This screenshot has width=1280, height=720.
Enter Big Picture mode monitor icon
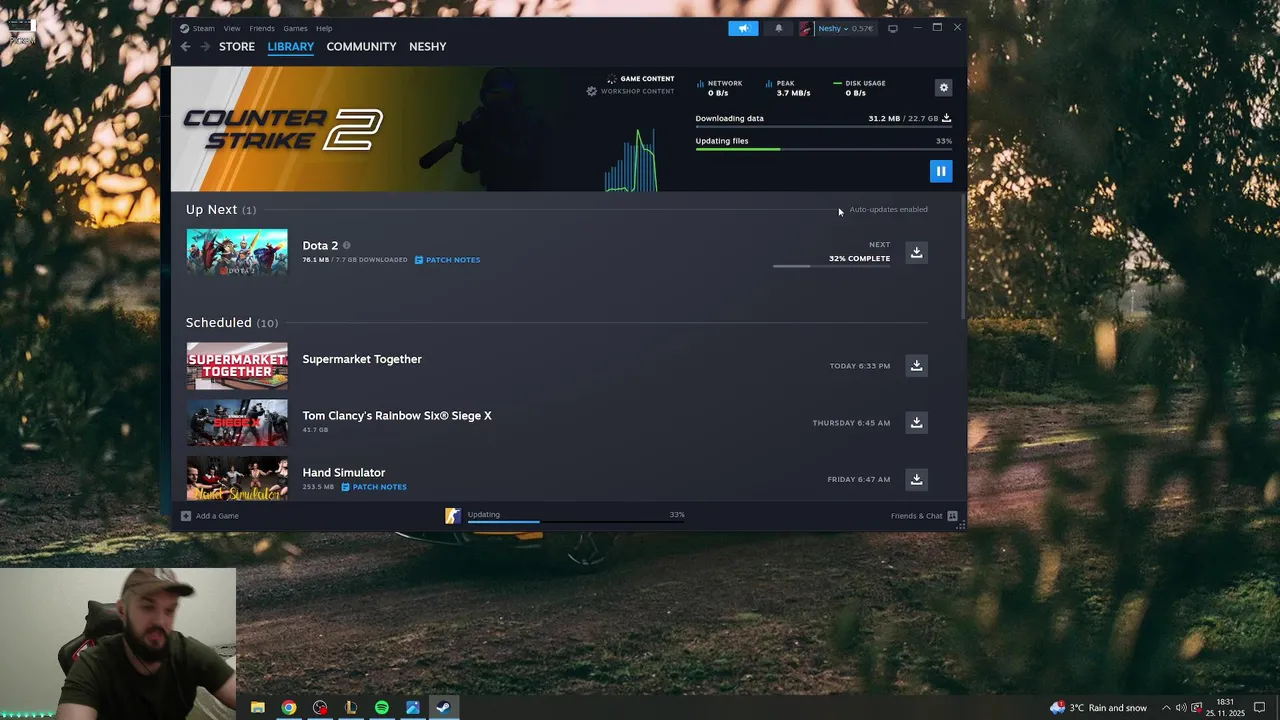893,28
